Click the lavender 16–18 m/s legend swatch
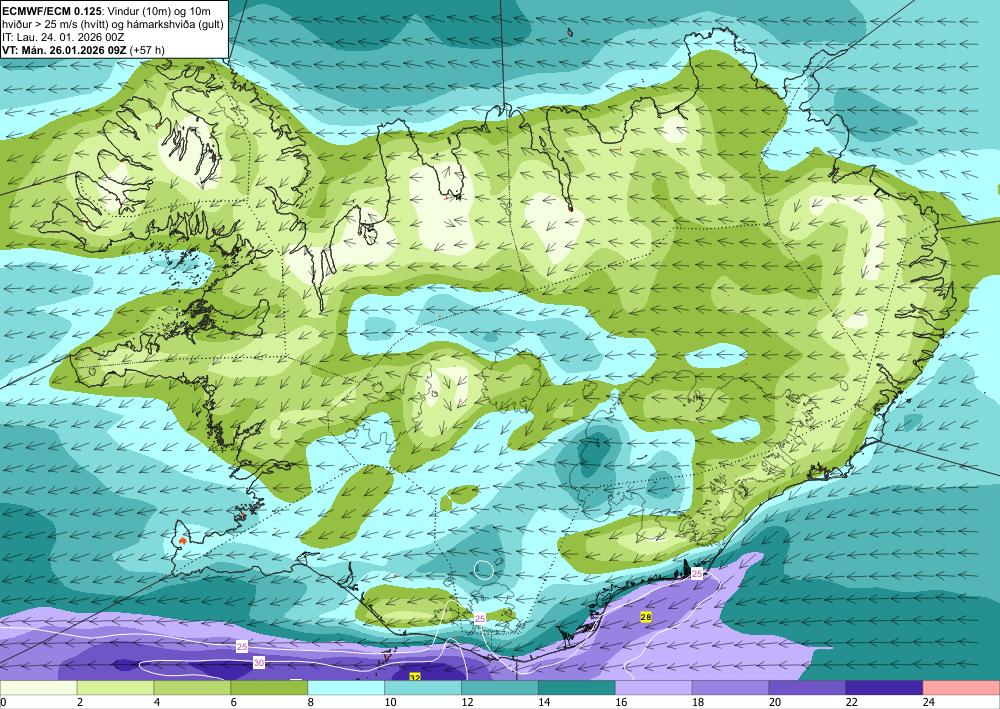Screen dimensions: 1000x709 point(654,688)
